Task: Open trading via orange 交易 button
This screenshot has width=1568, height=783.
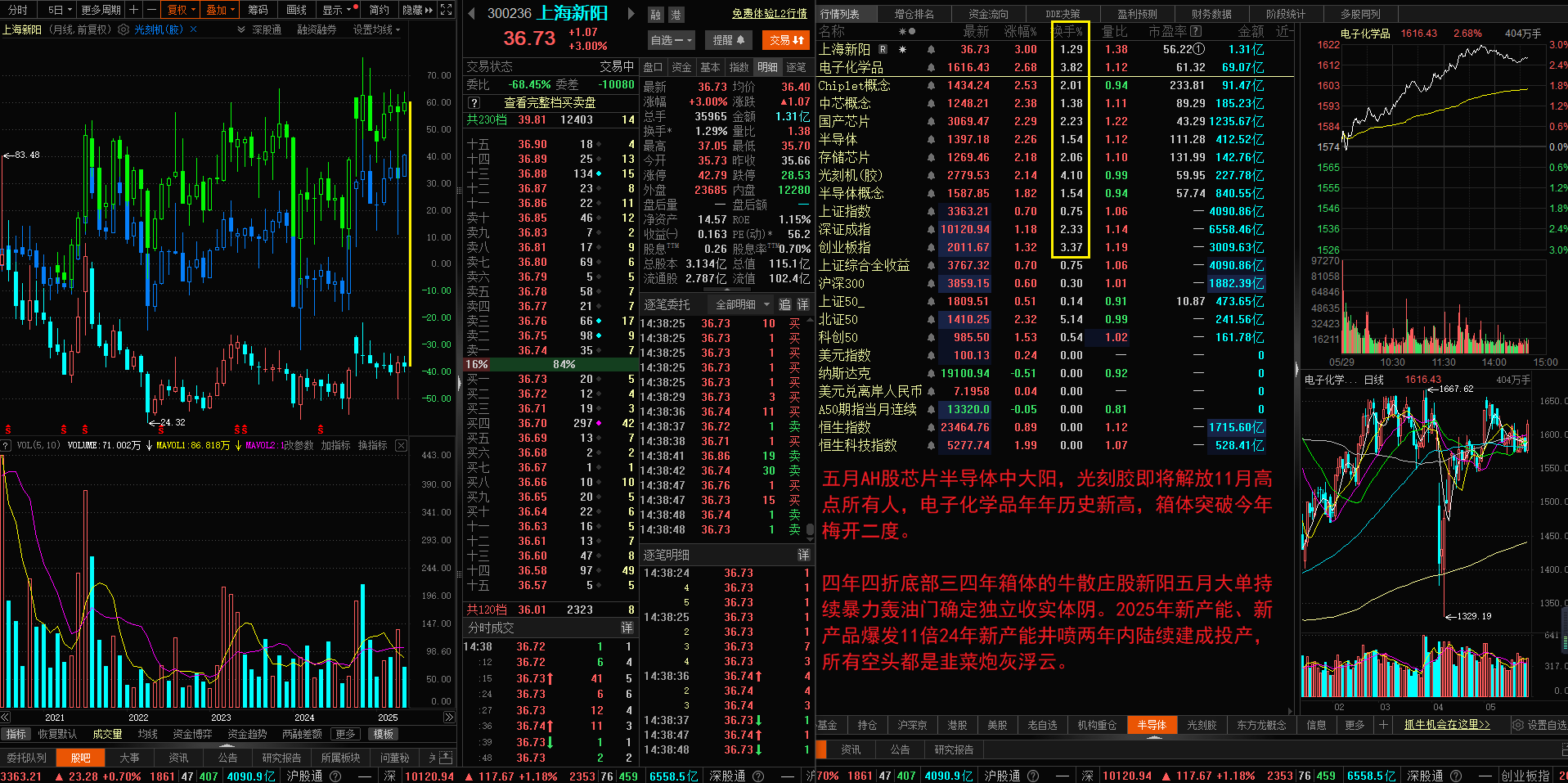Action: pos(786,39)
